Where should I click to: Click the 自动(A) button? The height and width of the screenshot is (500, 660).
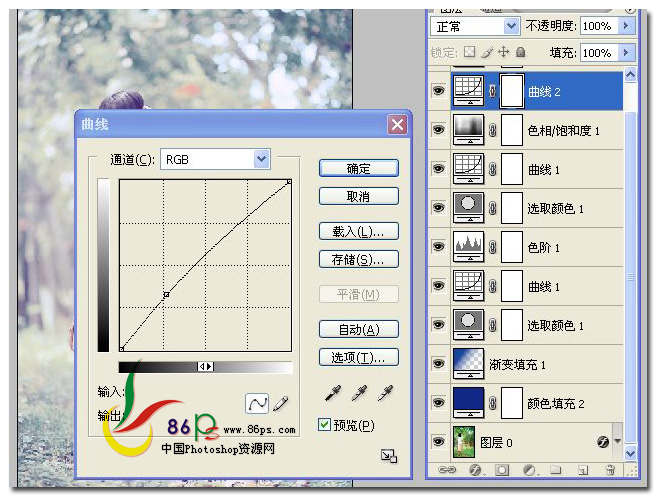(359, 329)
